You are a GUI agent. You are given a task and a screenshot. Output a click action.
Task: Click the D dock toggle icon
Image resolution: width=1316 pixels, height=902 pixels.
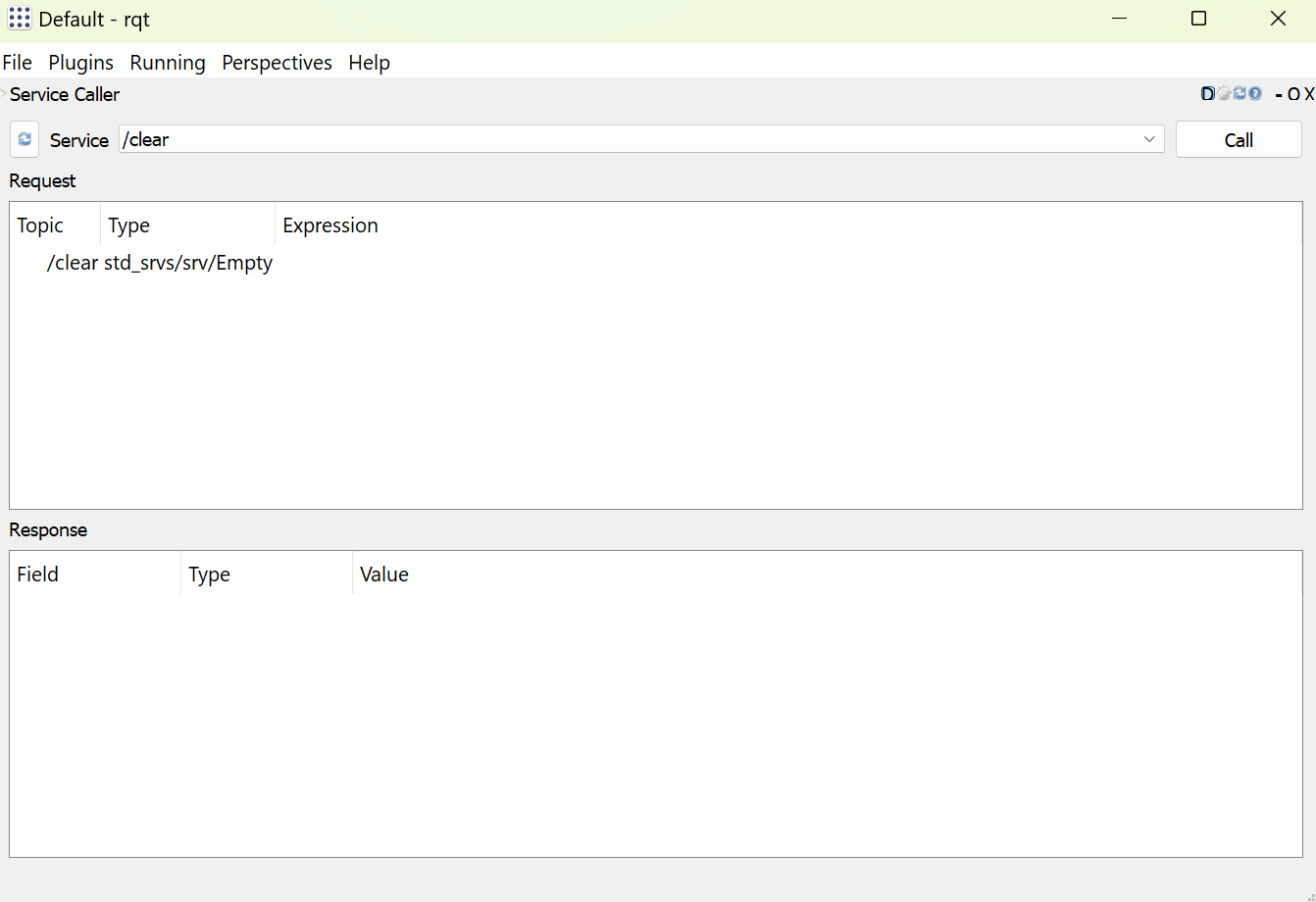coord(1208,94)
